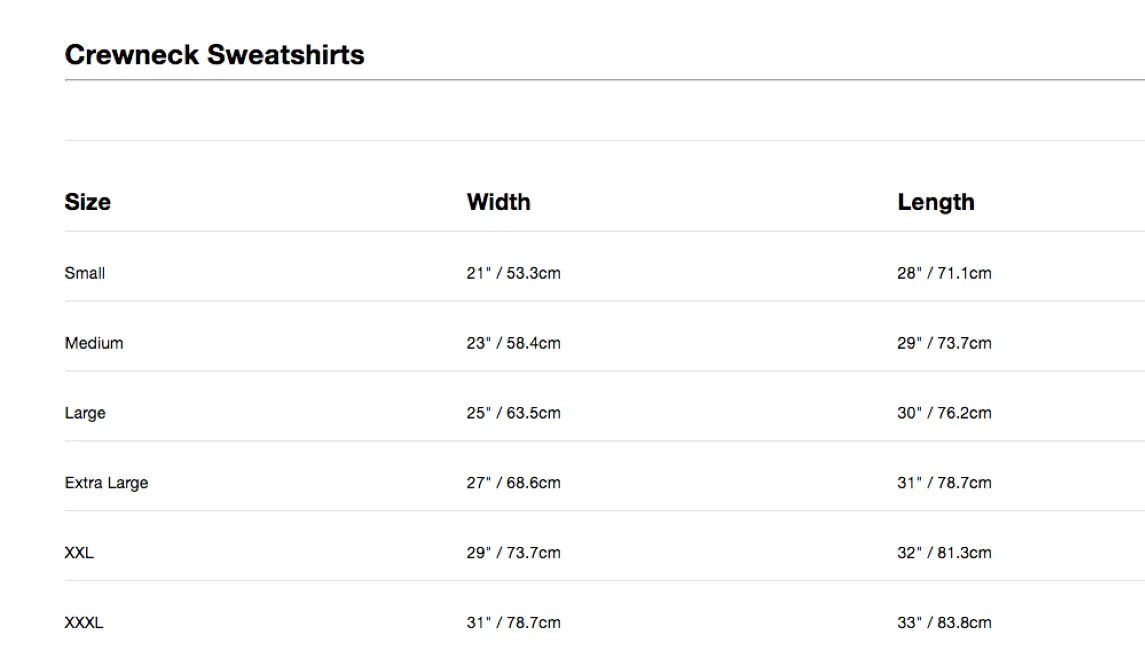Image resolution: width=1145 pixels, height=666 pixels.
Task: Click the Crewneck Sweatshirts heading
Action: coord(215,55)
